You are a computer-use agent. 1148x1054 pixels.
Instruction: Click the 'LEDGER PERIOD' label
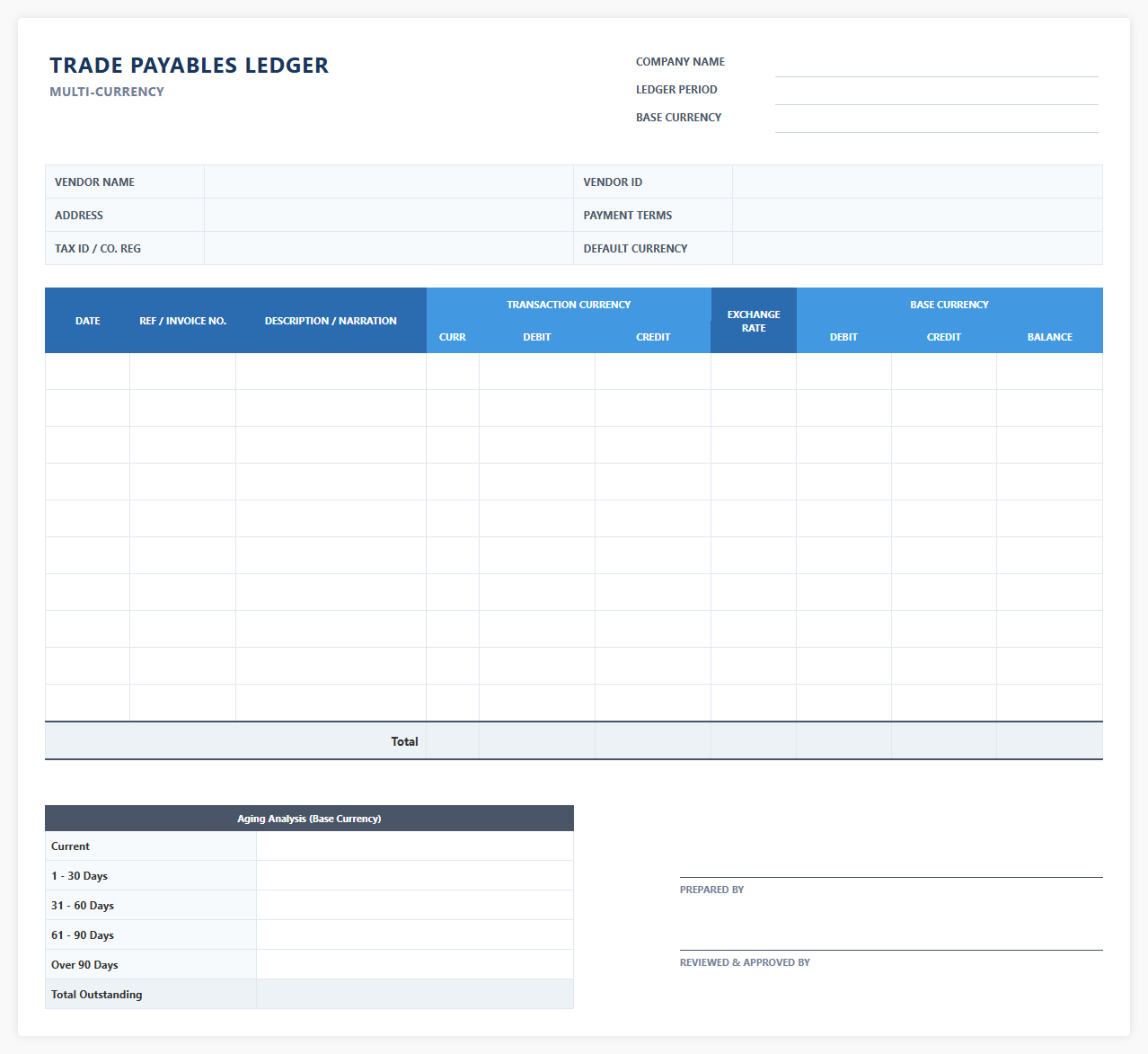676,90
